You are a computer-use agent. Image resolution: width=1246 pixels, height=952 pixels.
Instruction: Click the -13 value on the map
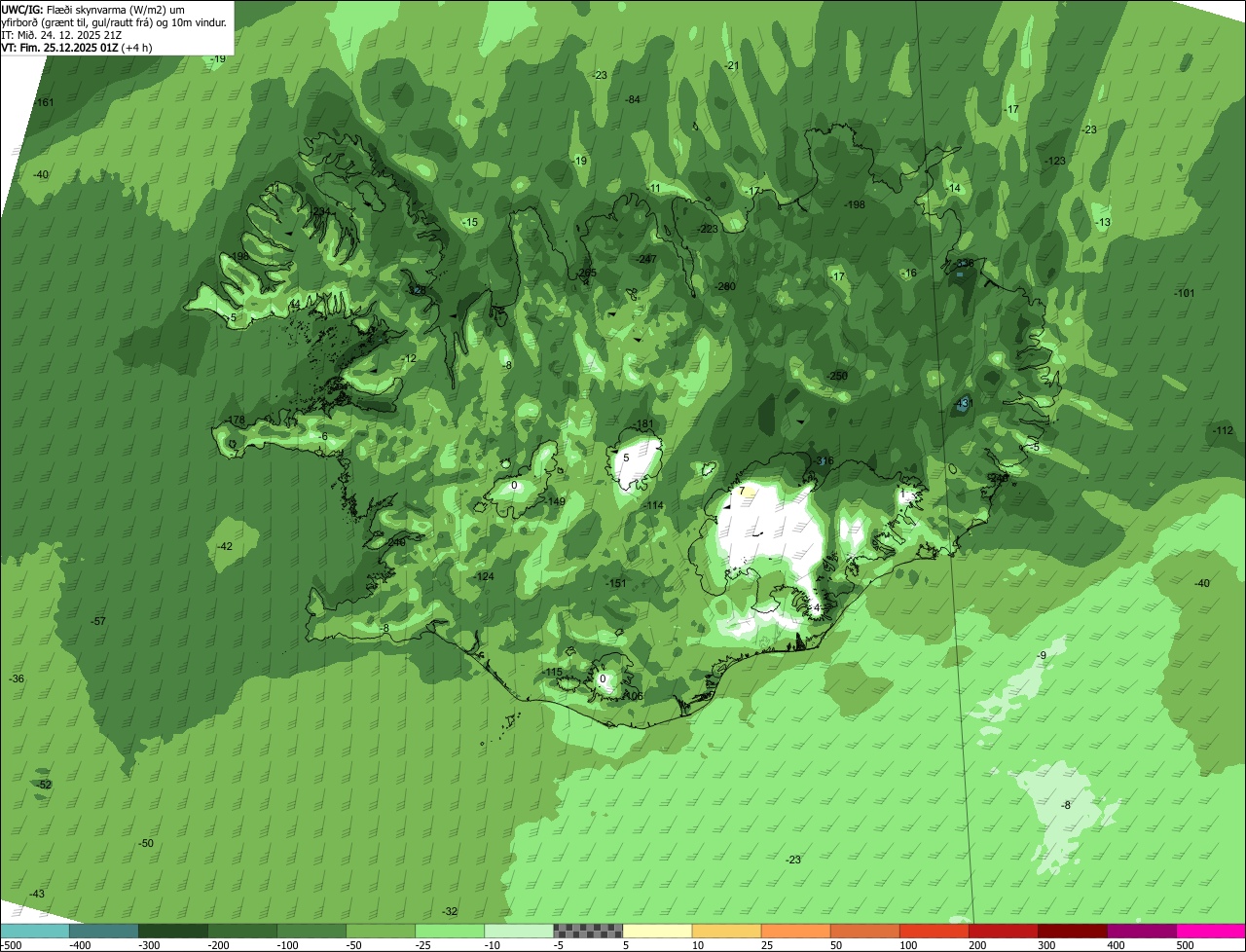coord(1103,222)
